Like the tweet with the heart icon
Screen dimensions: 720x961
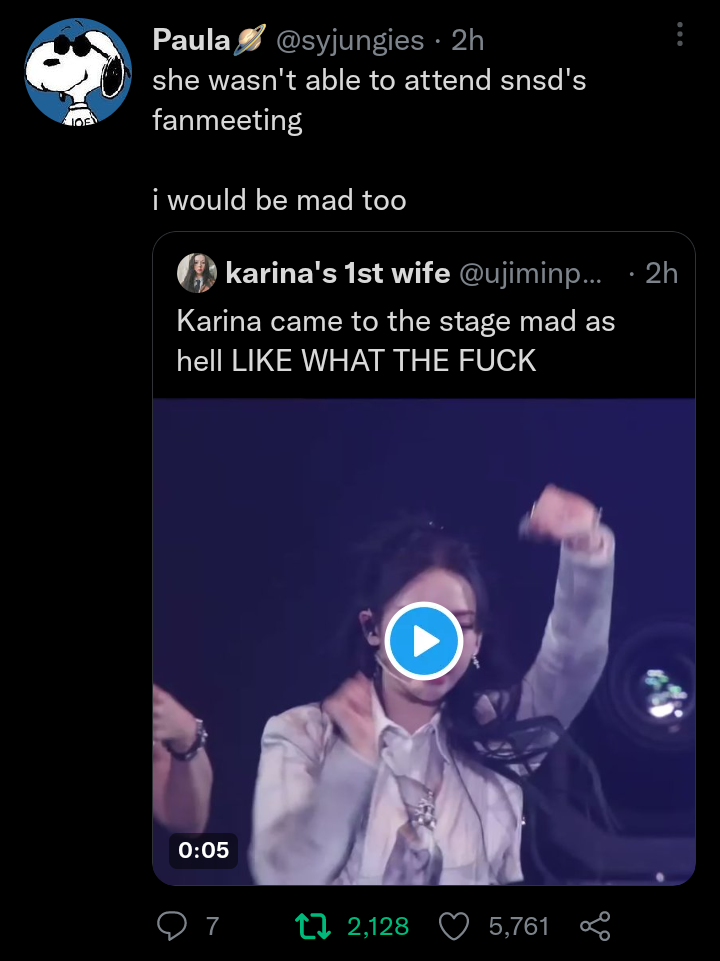click(x=455, y=926)
